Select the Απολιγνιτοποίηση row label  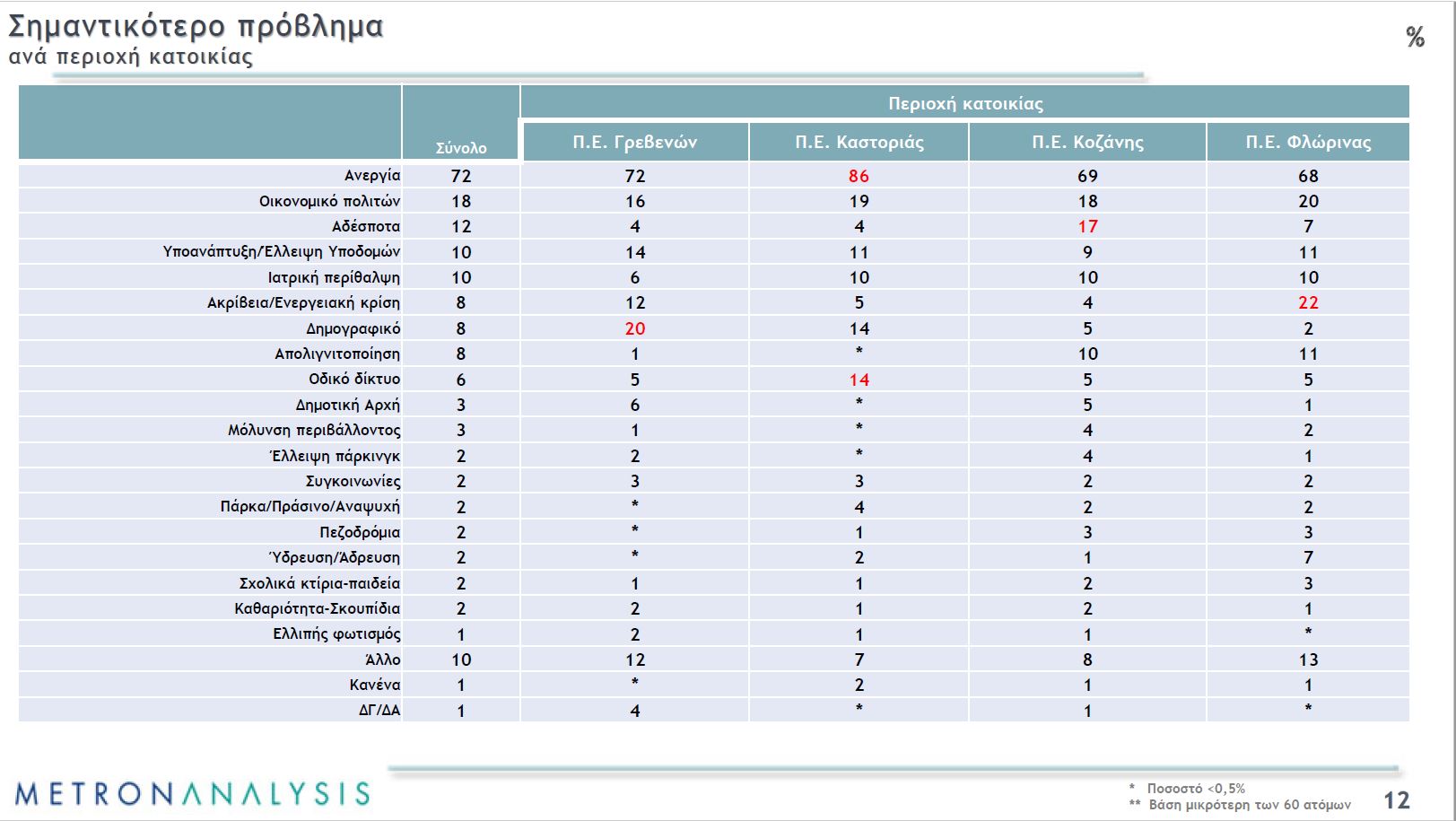(x=337, y=354)
